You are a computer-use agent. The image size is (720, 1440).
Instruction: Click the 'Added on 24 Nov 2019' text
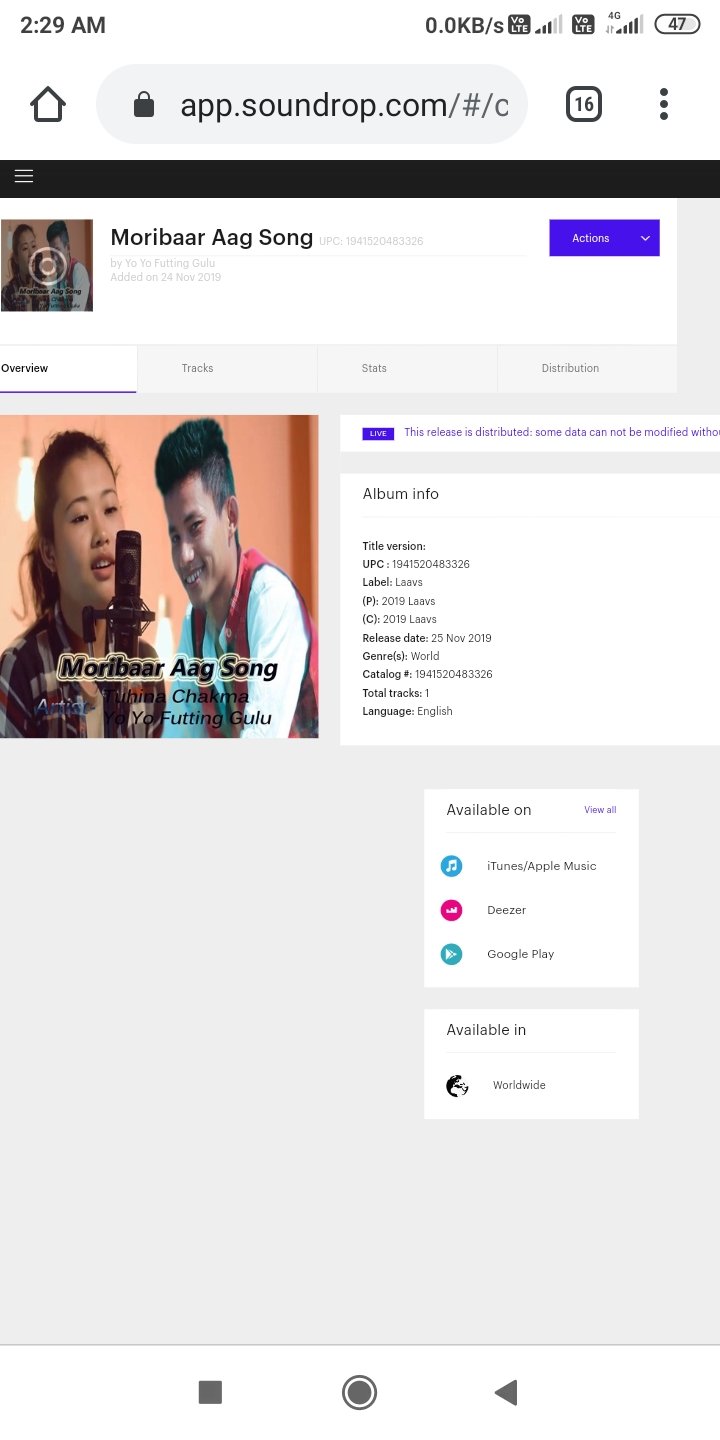coord(165,277)
